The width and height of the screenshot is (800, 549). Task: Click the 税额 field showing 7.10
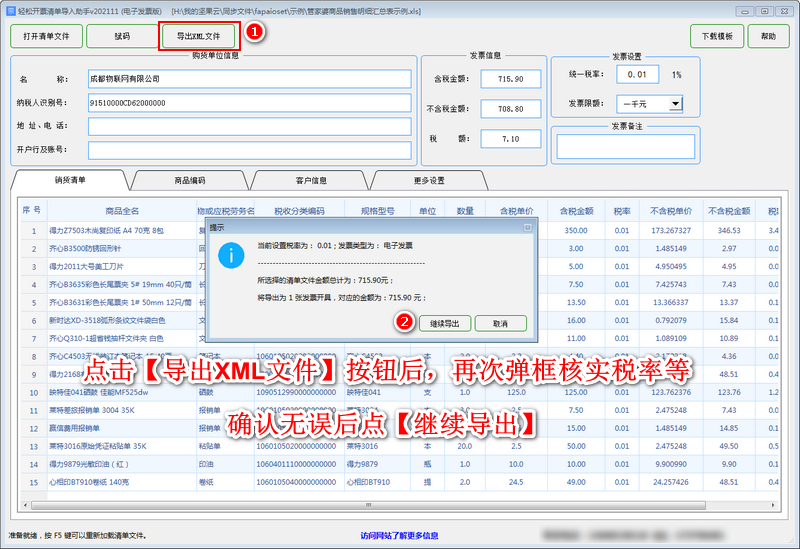coord(511,138)
